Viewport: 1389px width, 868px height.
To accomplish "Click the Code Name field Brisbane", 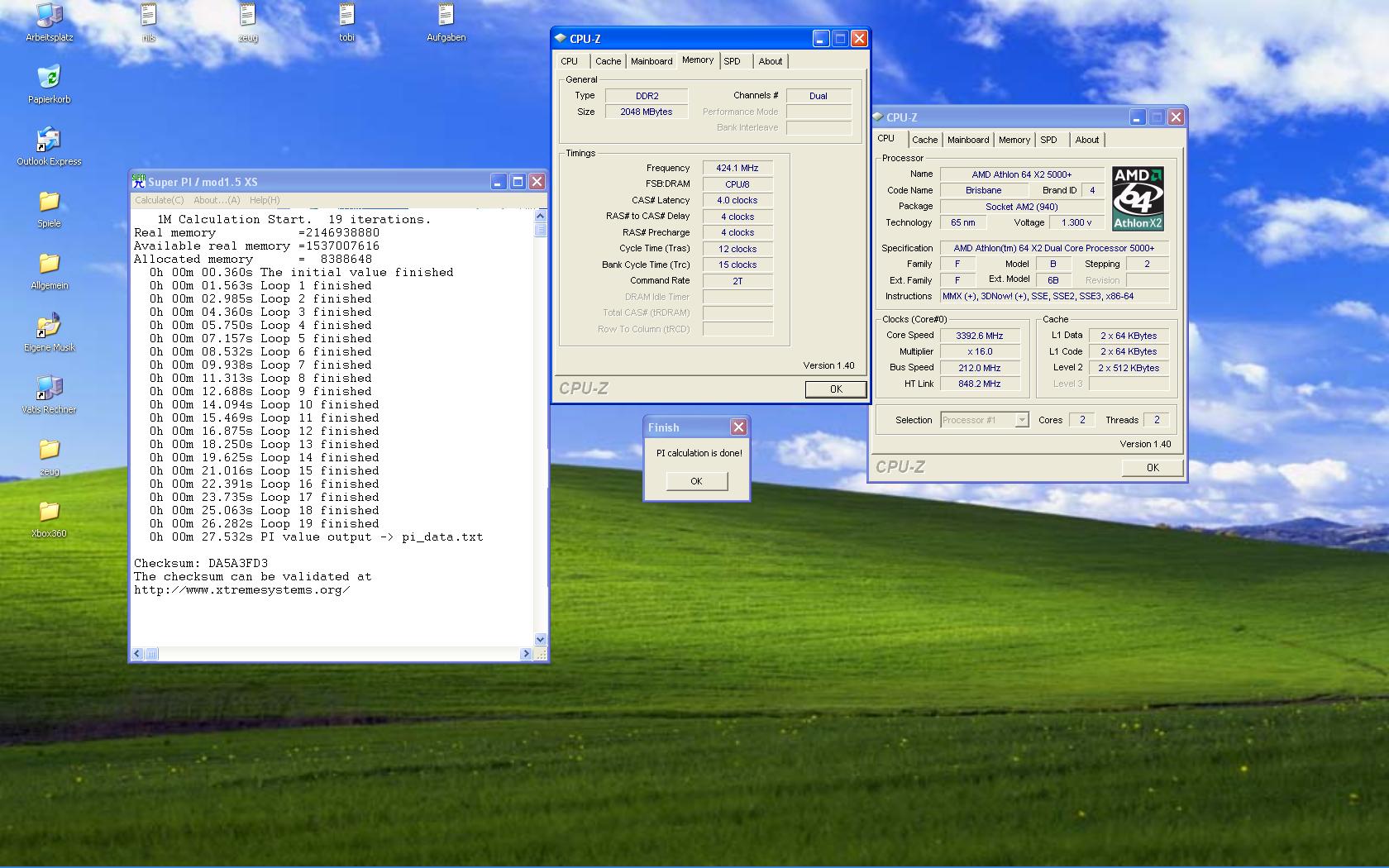I will (x=984, y=190).
